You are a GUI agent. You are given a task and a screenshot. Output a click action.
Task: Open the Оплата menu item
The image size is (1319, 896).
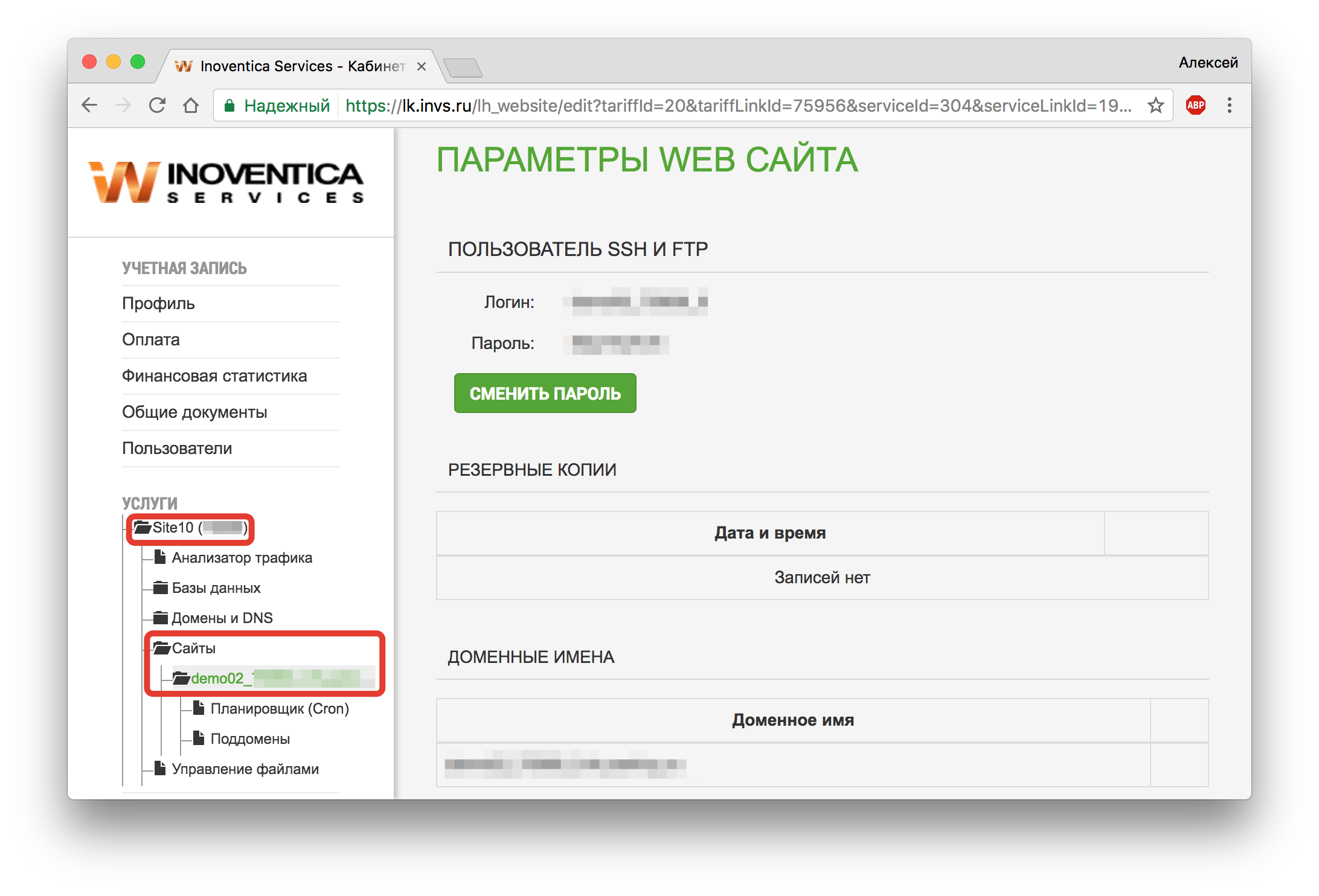pos(151,339)
